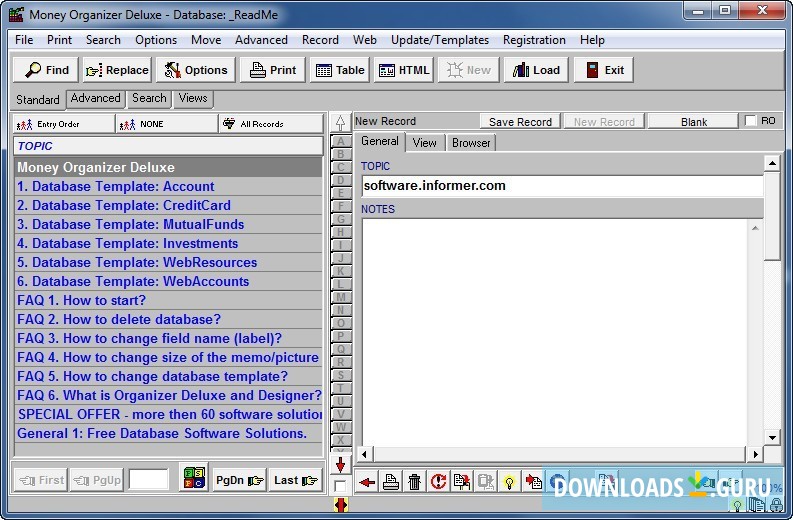Click inside the NOTES text area
793x520 pixels.
tap(554, 333)
